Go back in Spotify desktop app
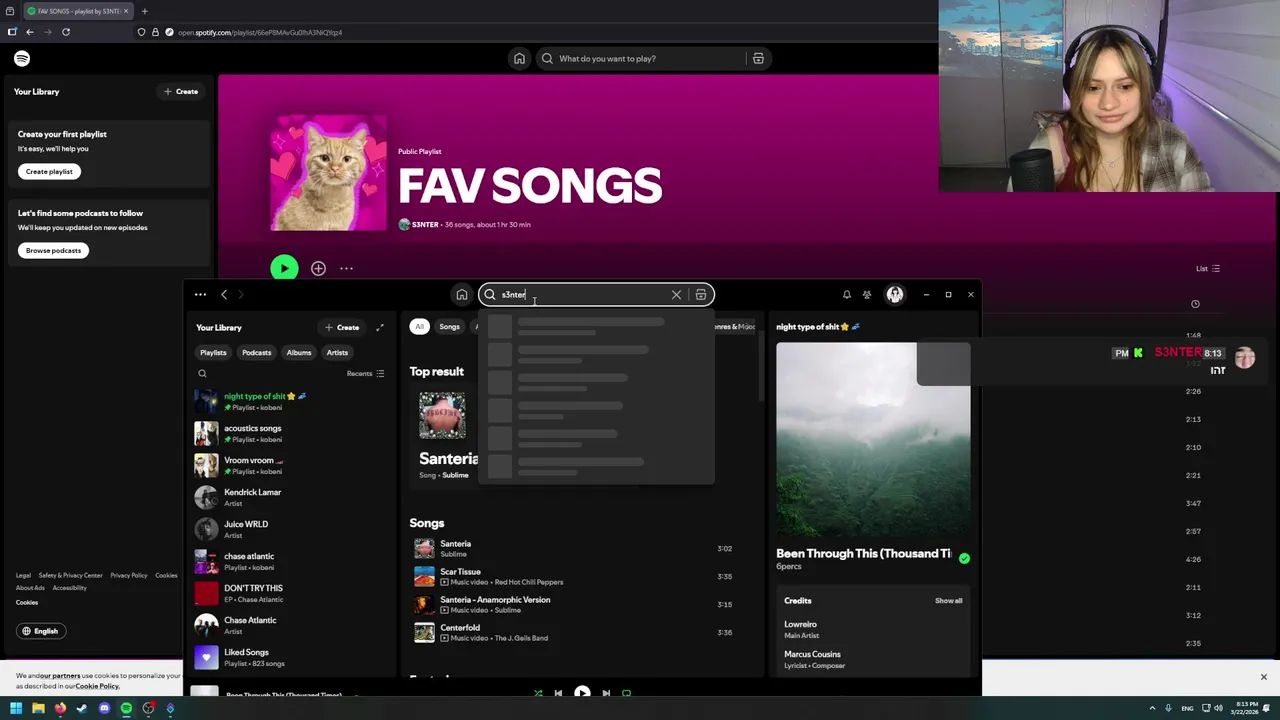Viewport: 1280px width, 720px height. (224, 294)
